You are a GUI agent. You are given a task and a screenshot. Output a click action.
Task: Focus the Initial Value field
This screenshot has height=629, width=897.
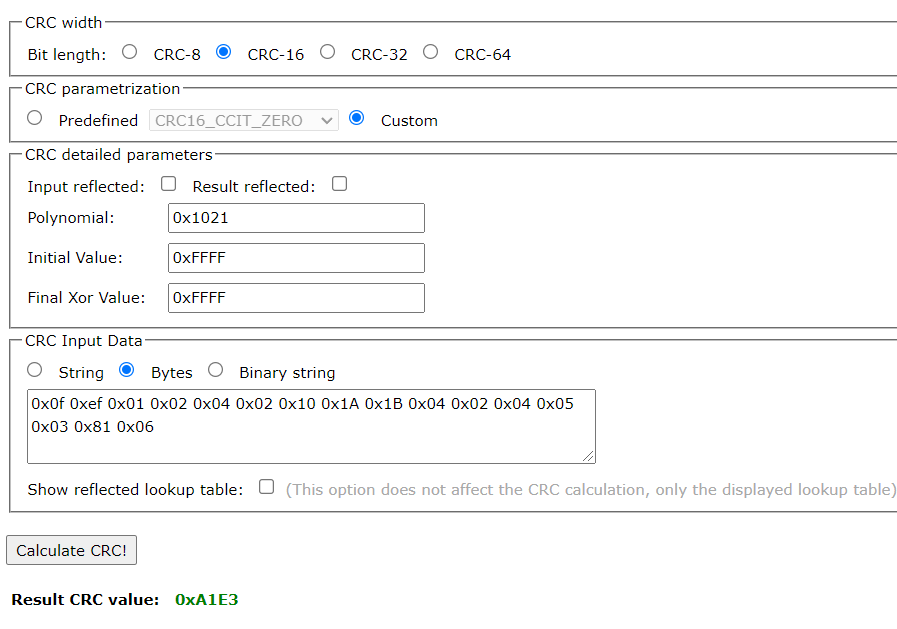point(296,258)
